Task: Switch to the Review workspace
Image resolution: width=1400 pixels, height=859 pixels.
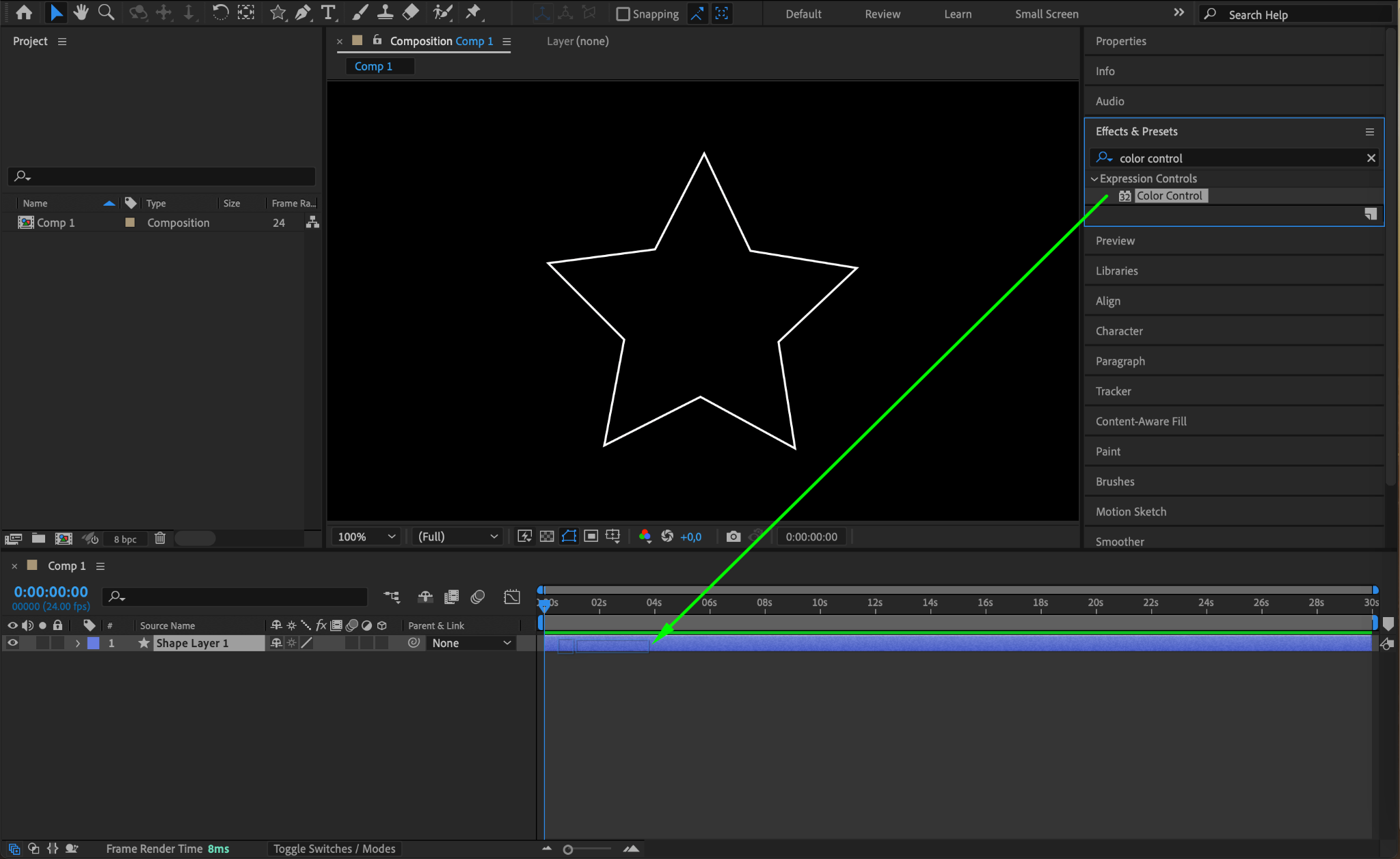Action: pyautogui.click(x=883, y=14)
